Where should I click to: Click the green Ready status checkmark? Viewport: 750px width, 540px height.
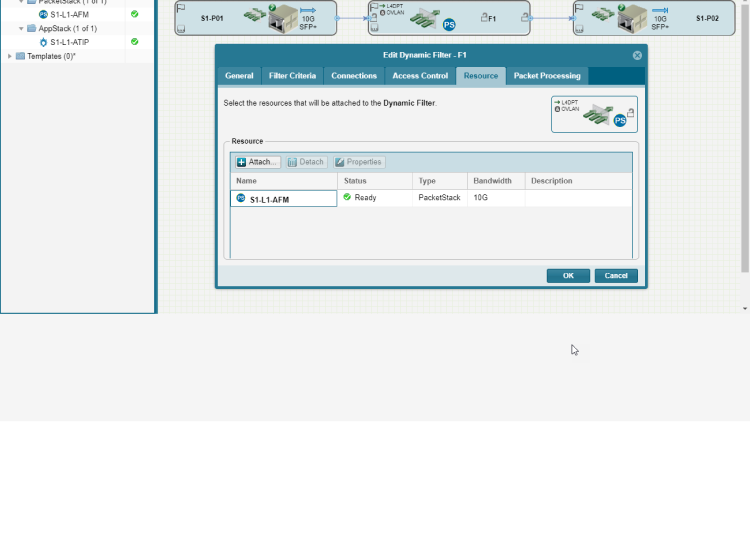347,198
